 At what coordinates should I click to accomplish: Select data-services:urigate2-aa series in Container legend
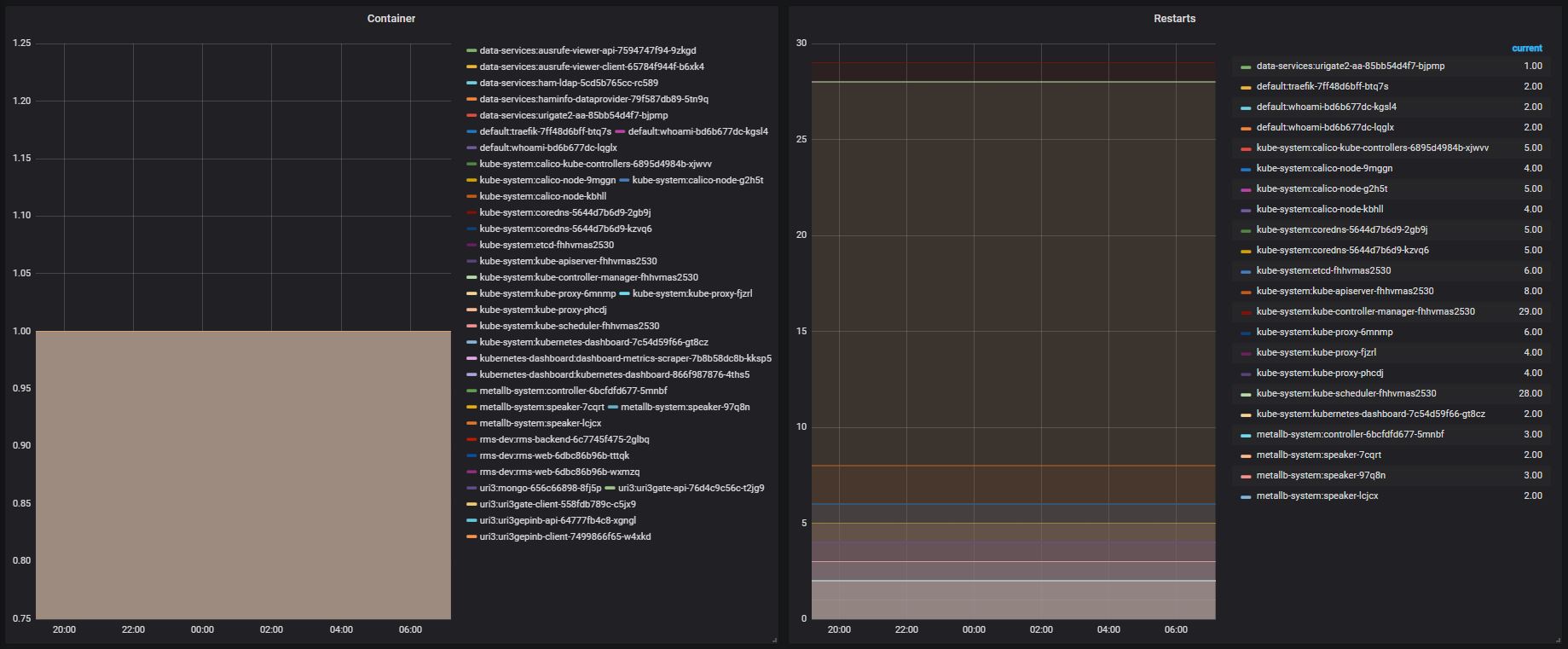[x=574, y=115]
